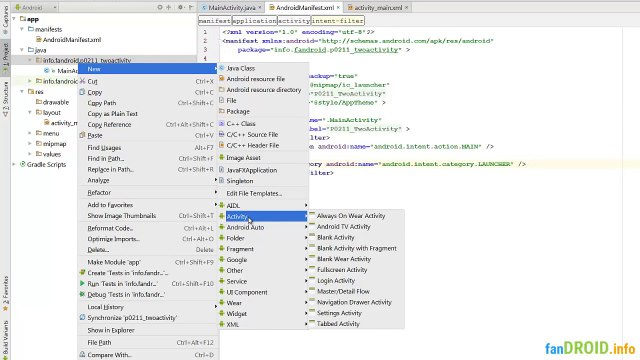Click Optimize Imports menu entry
The image size is (640, 360).
click(147, 239)
